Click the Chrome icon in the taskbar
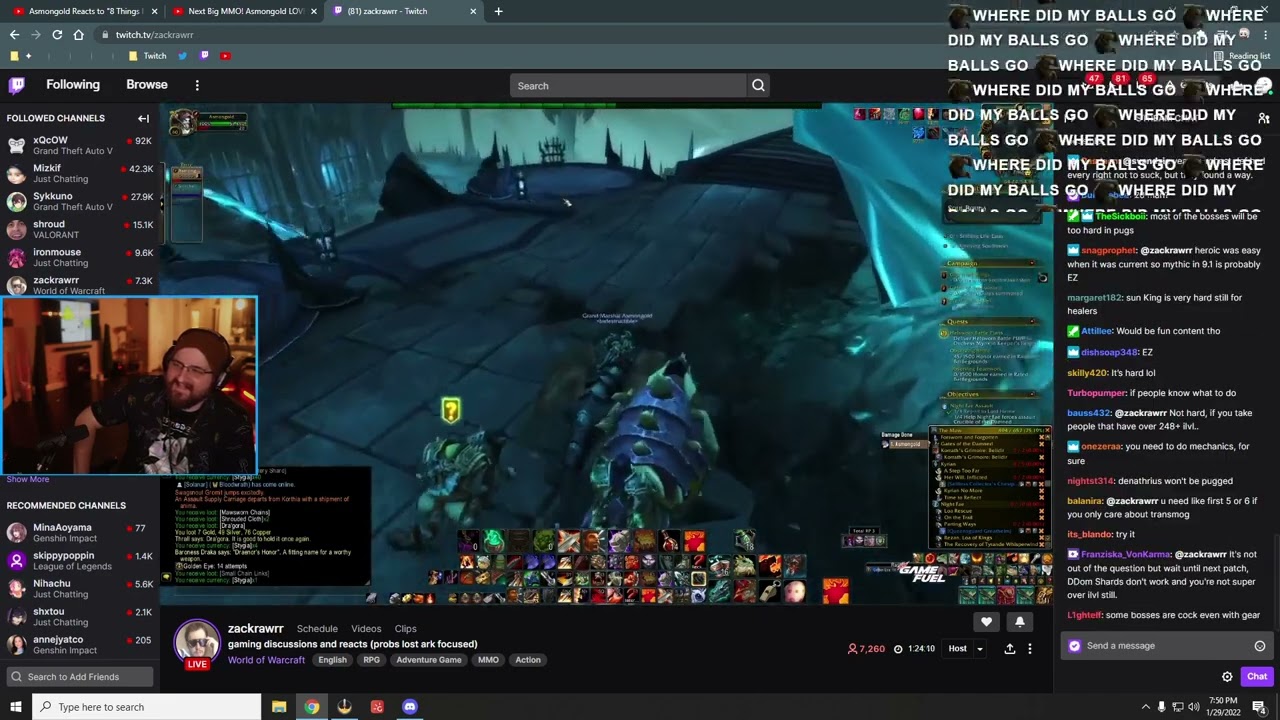This screenshot has width=1280, height=720. [x=312, y=707]
